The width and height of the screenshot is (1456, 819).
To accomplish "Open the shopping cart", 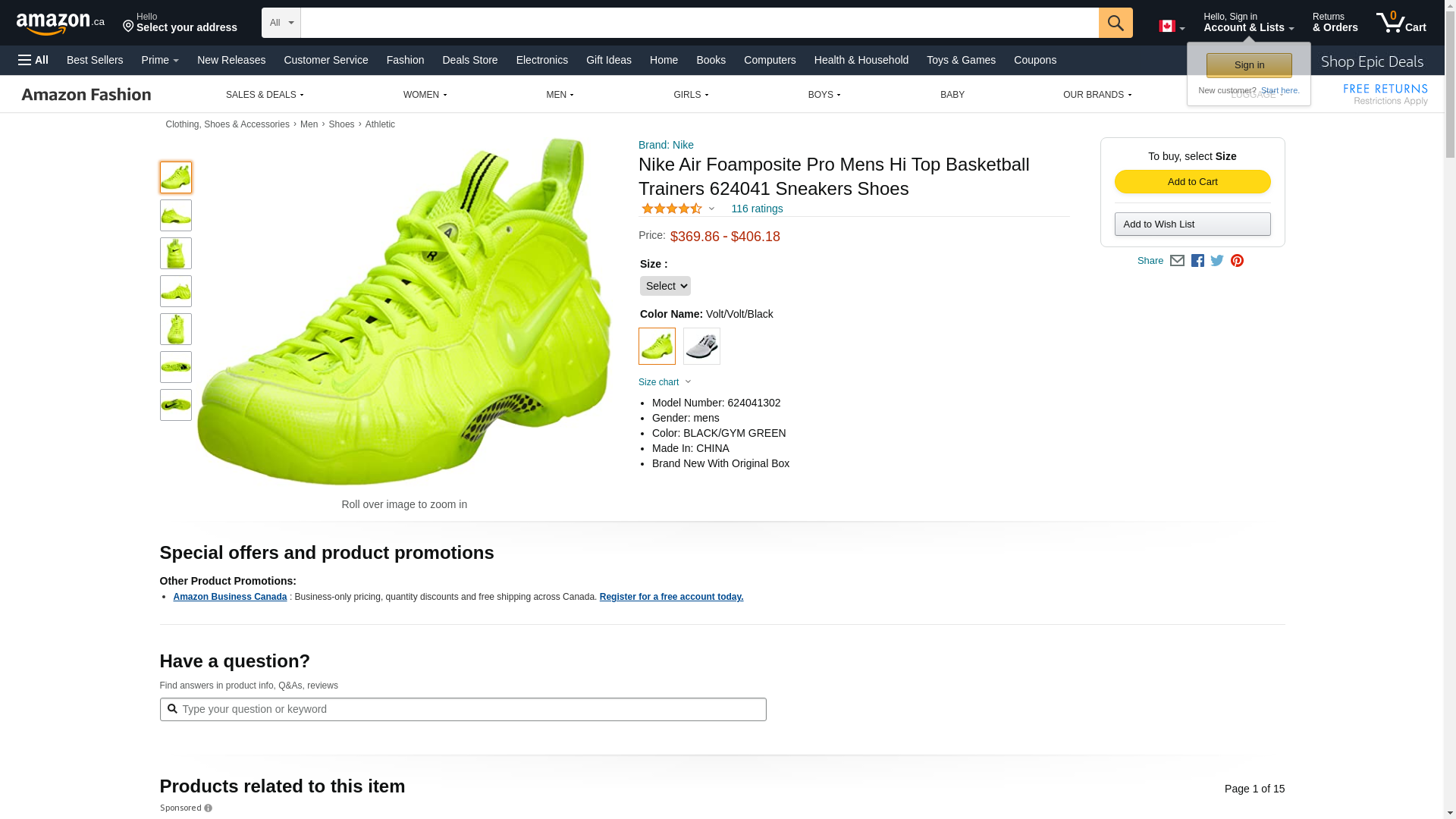I will click(x=1401, y=23).
